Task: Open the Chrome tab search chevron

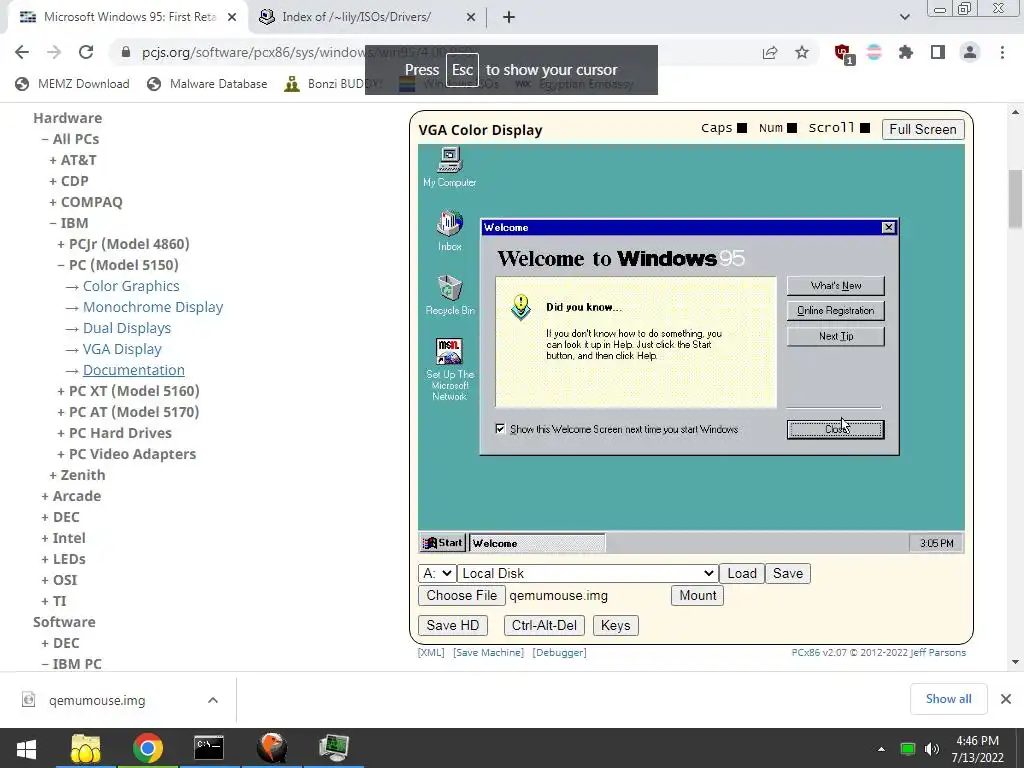Action: point(904,17)
